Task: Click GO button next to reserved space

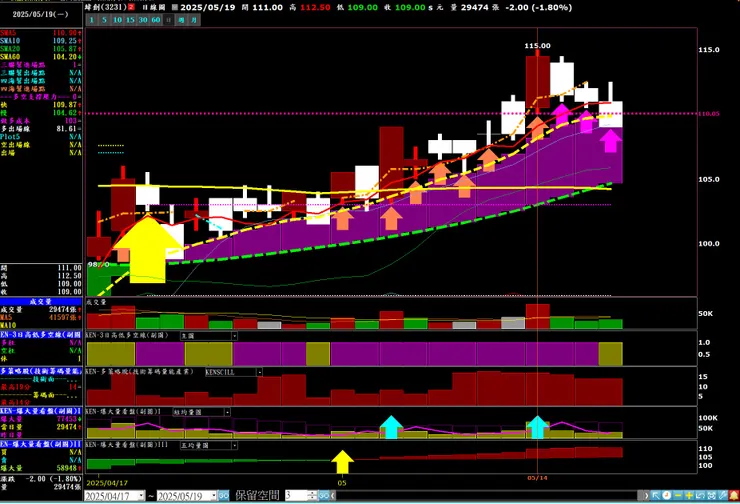Action: [323, 496]
